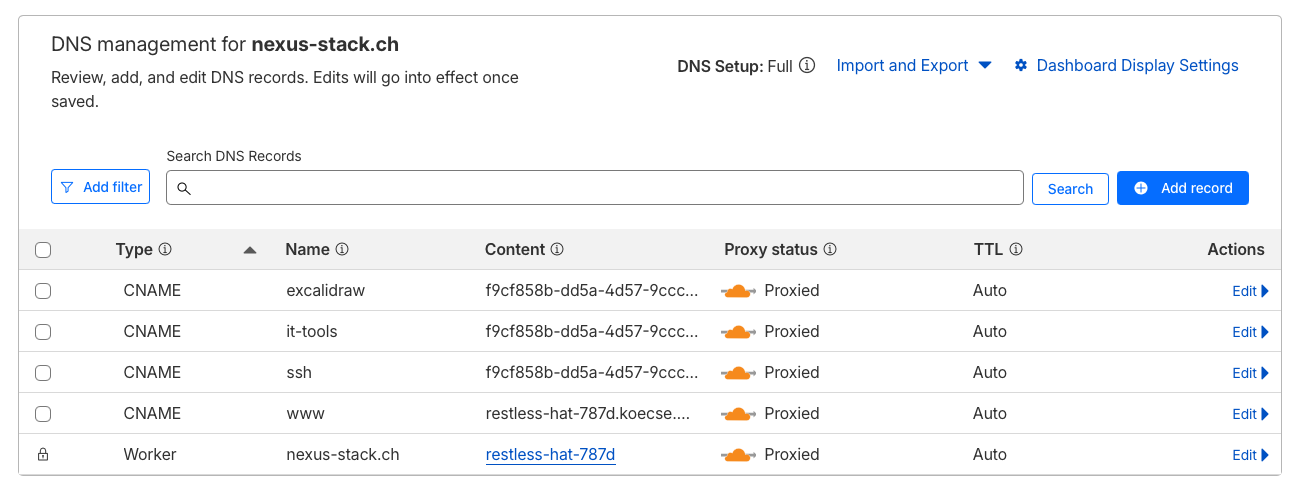Select the ssh record checkbox

click(43, 373)
